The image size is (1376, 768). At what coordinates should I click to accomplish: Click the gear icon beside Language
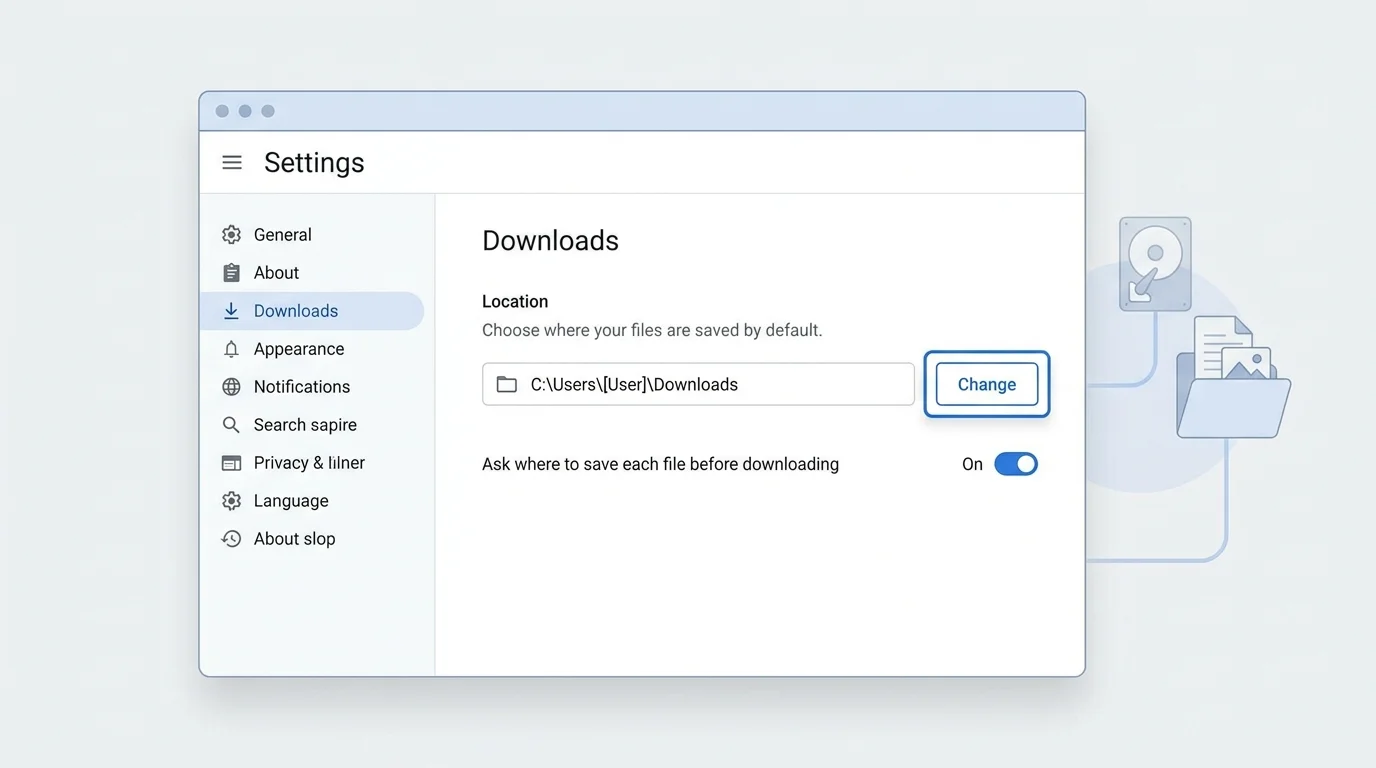click(x=231, y=501)
